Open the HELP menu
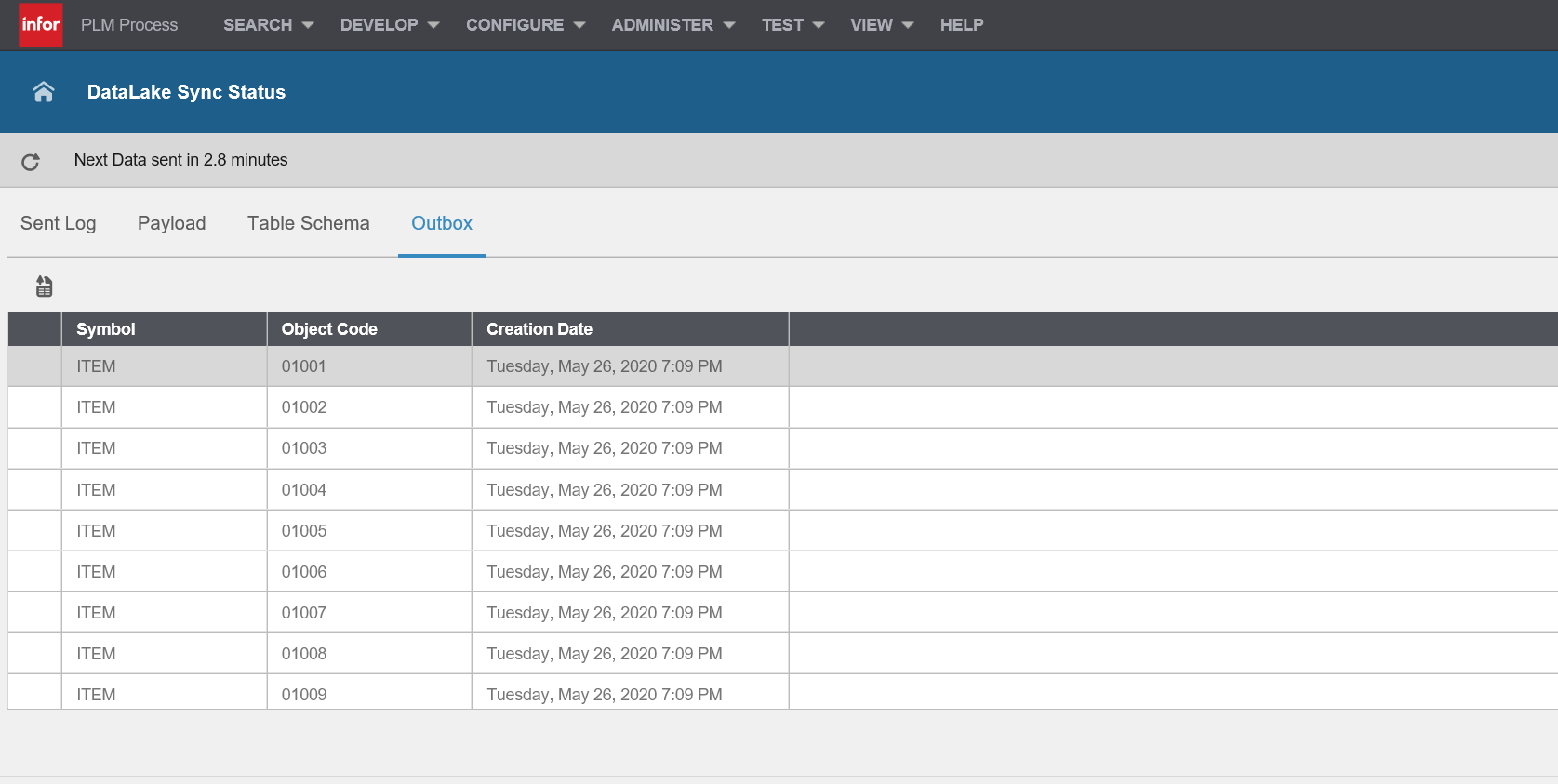This screenshot has width=1558, height=784. [x=961, y=25]
